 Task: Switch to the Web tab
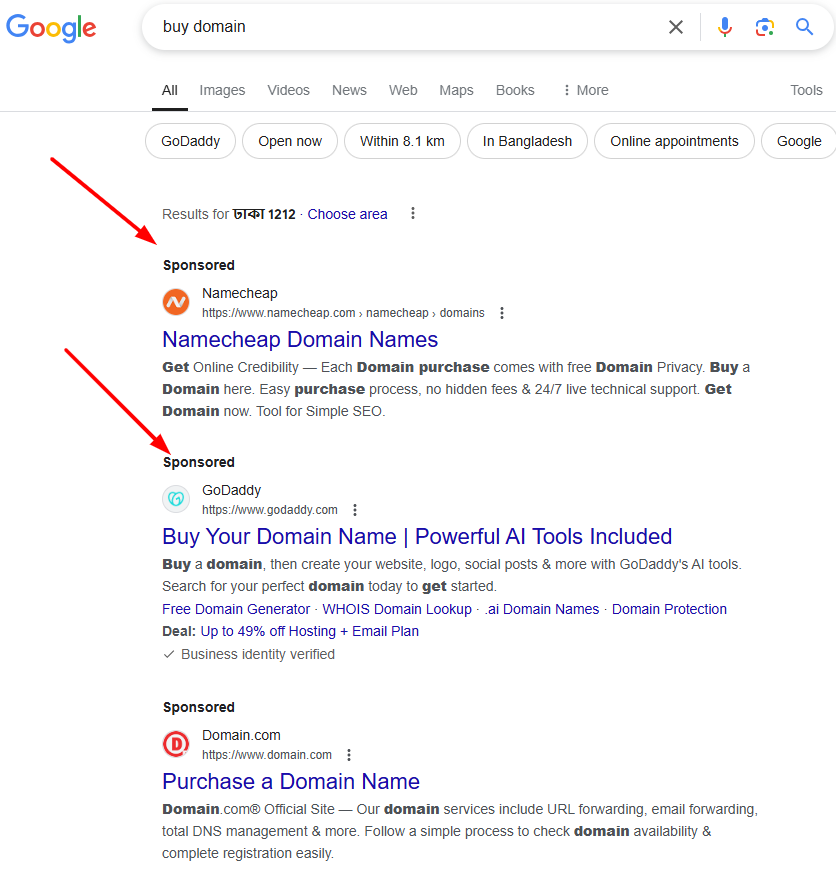(403, 90)
